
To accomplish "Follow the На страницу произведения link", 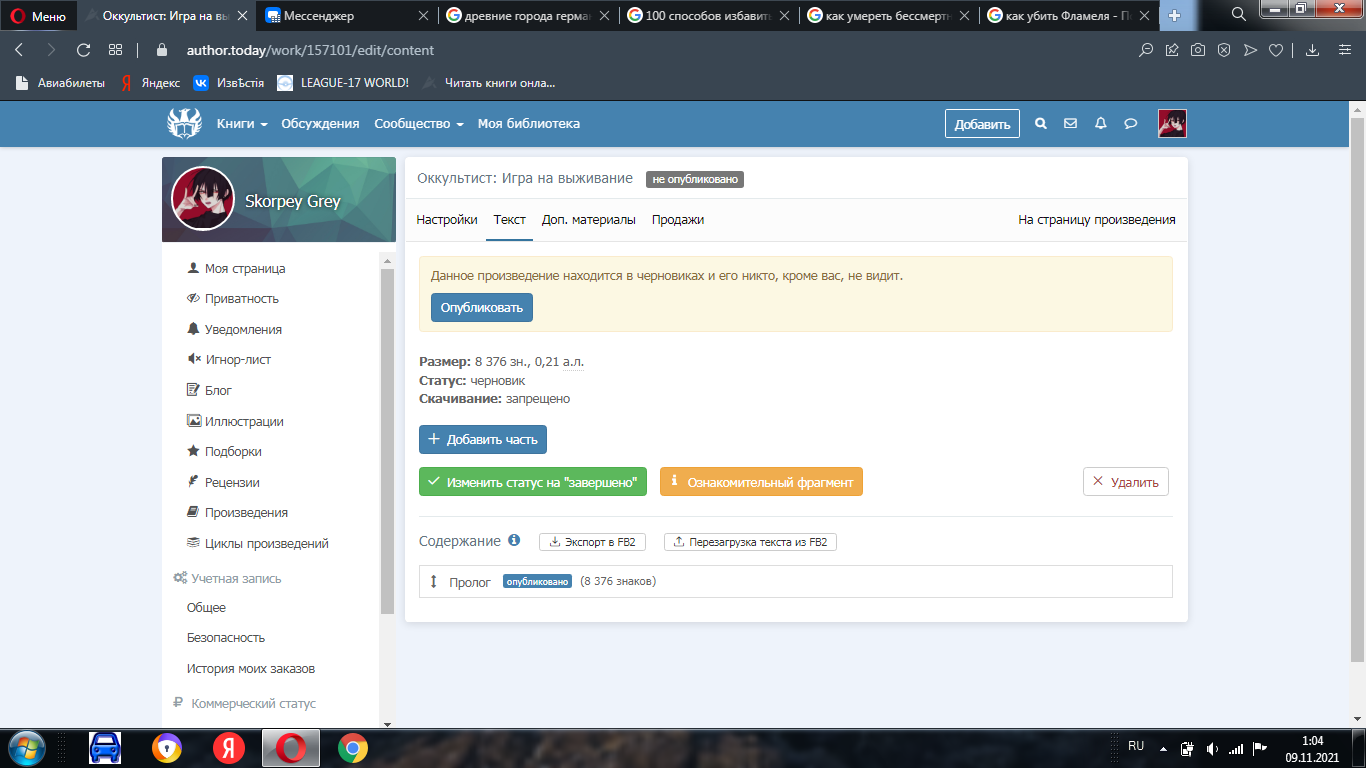I will click(1097, 220).
